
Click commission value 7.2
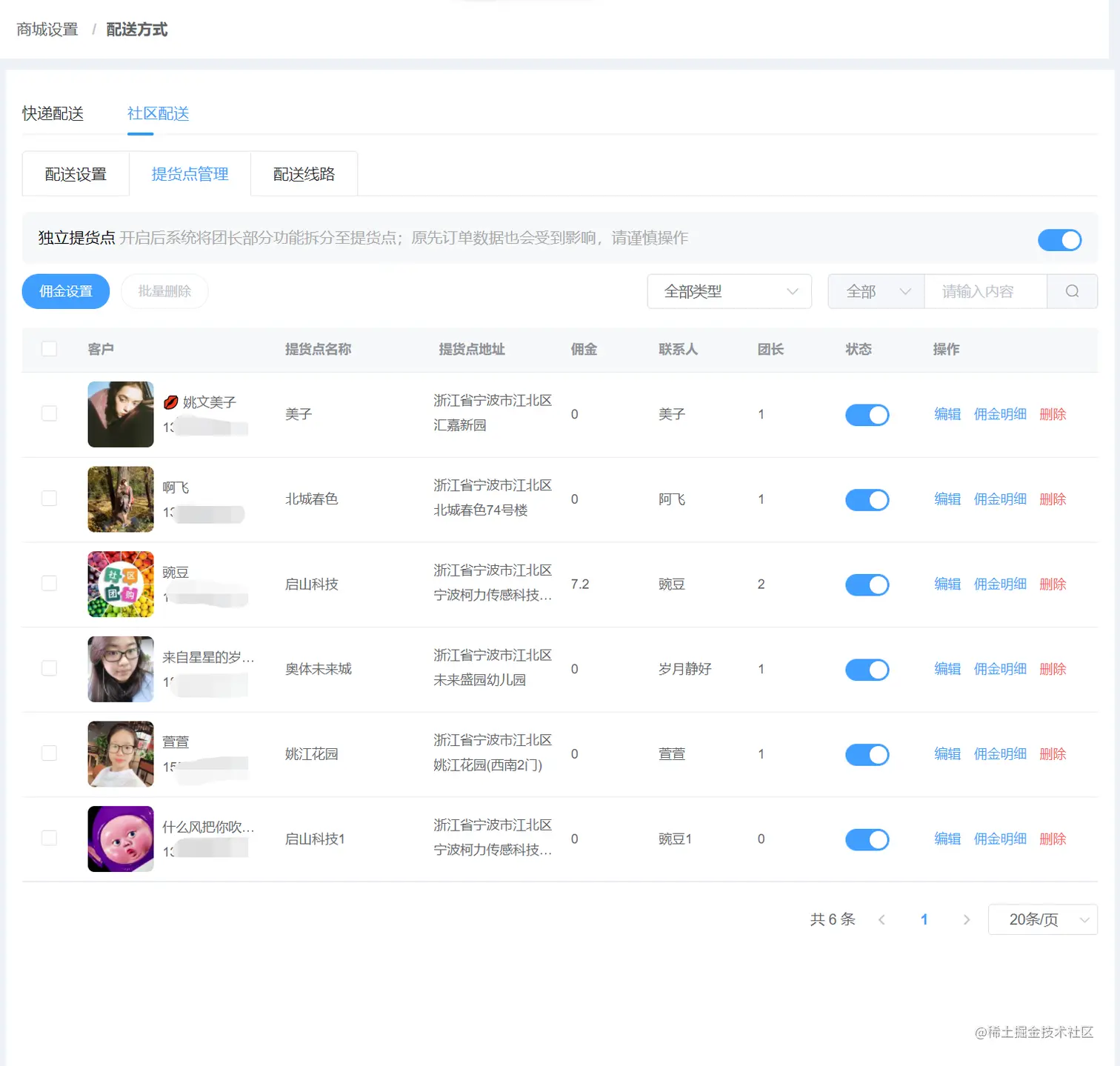(580, 584)
